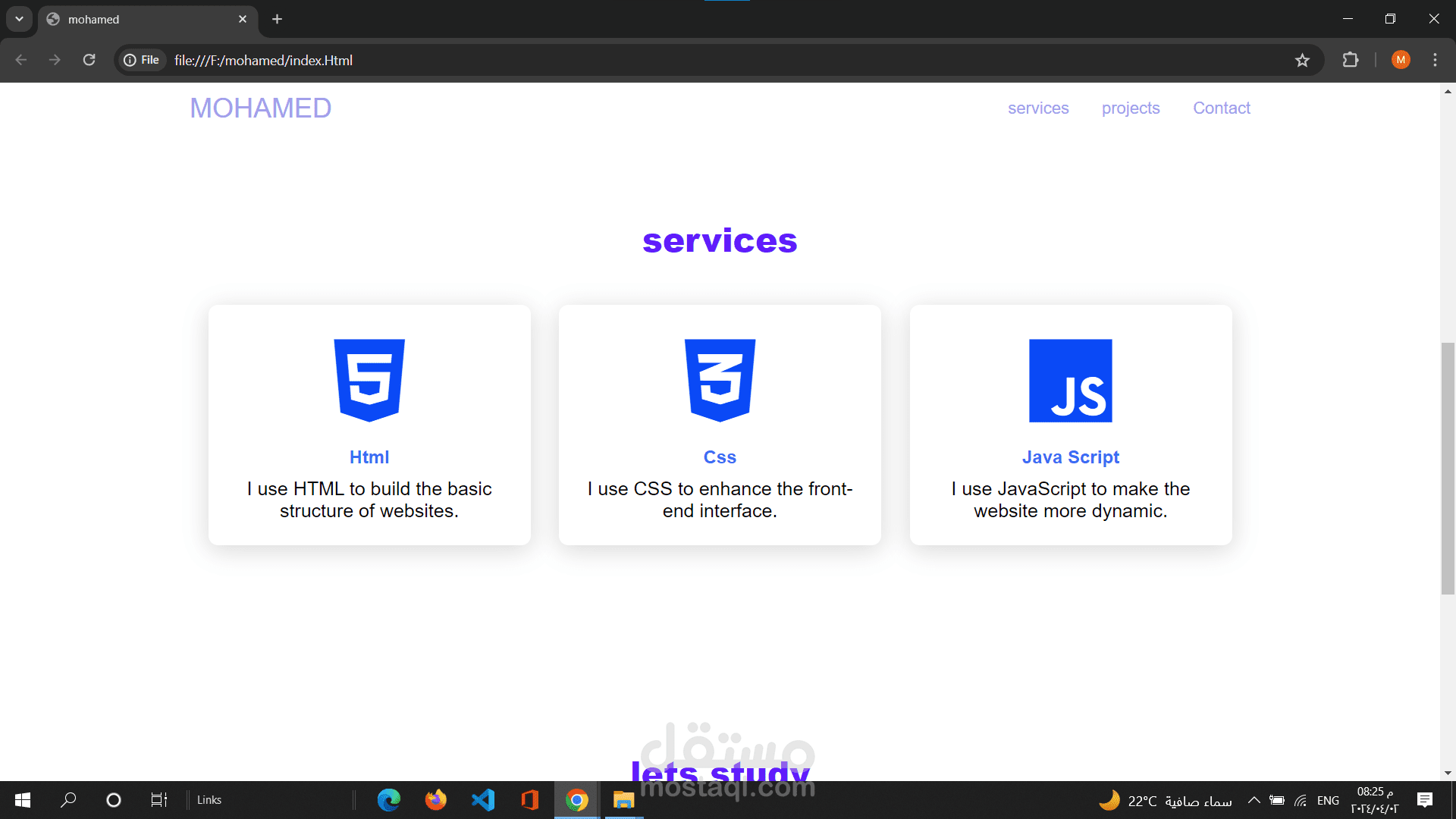The width and height of the screenshot is (1456, 819).
Task: Reload the page with refresh icon
Action: pos(89,60)
